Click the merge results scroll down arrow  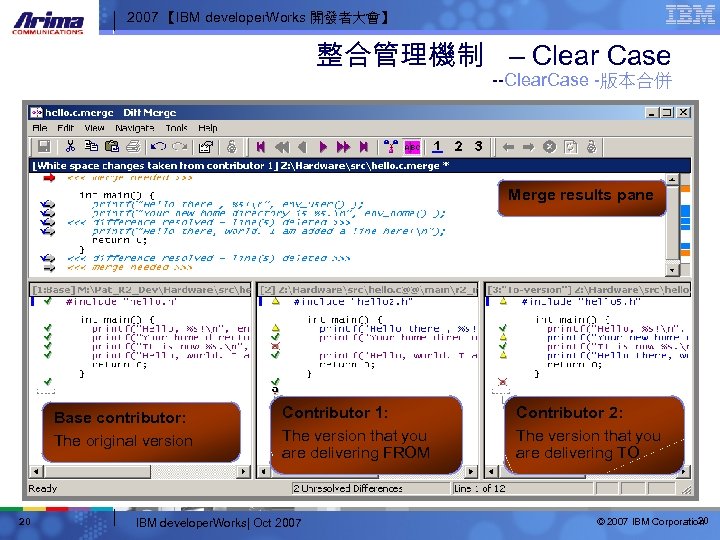tap(672, 270)
